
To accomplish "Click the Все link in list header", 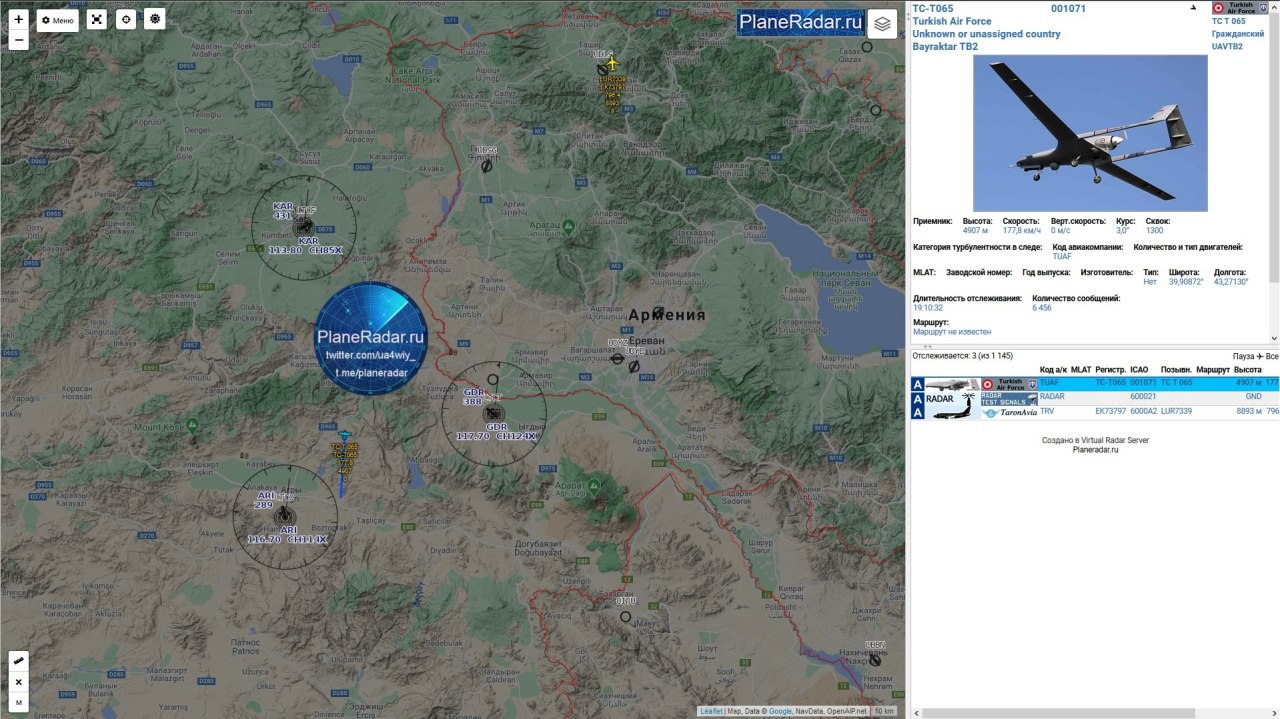I will click(1272, 356).
